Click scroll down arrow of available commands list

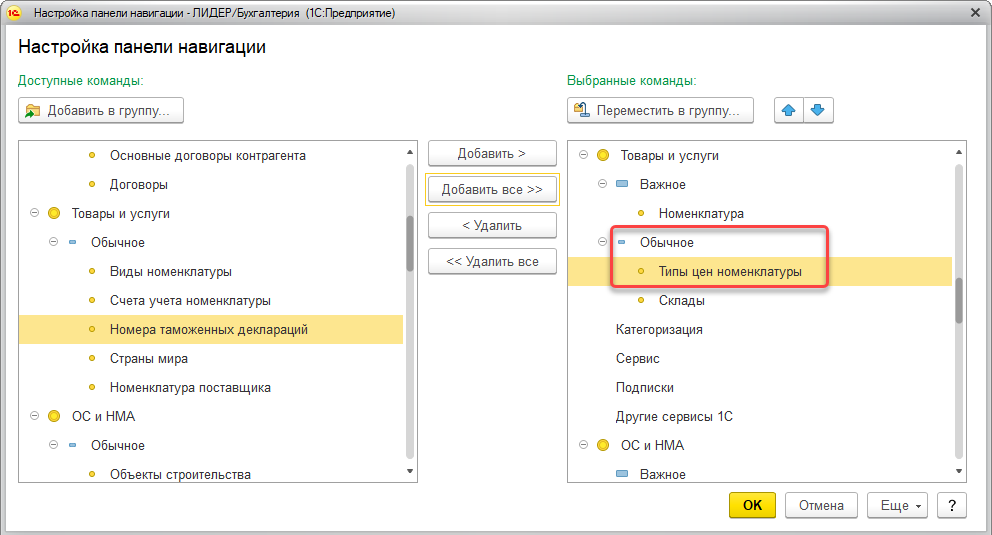(410, 471)
